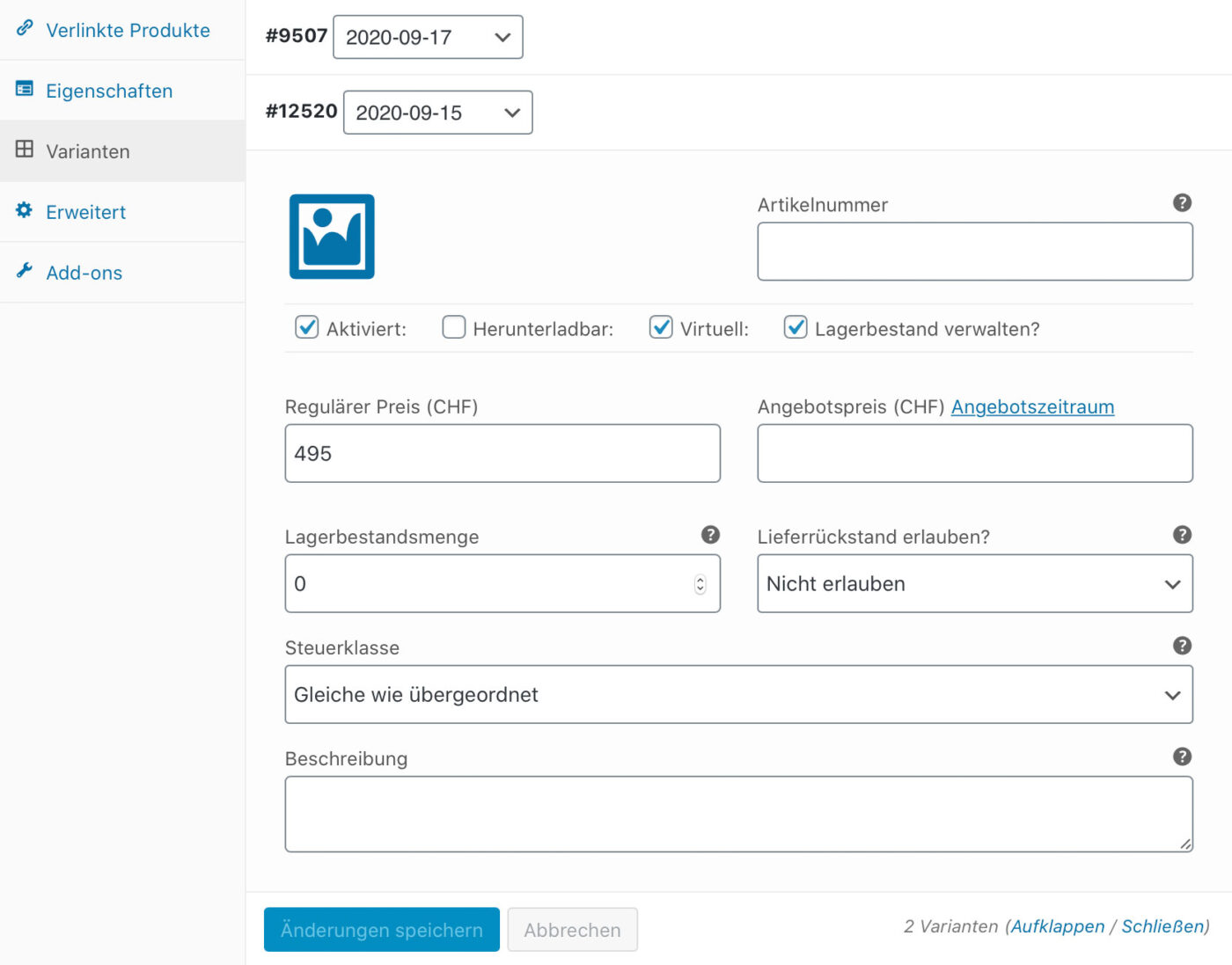This screenshot has height=965, width=1232.
Task: Open the Angebotszeitraum link
Action: (x=1032, y=406)
